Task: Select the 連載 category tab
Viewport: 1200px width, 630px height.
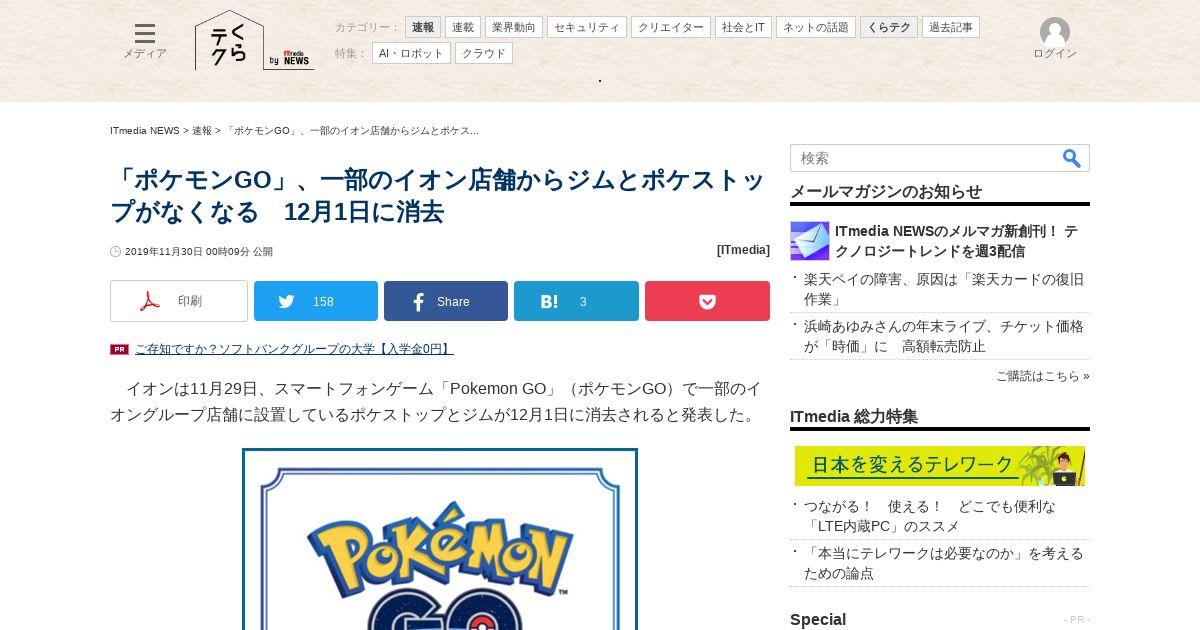Action: (x=463, y=27)
